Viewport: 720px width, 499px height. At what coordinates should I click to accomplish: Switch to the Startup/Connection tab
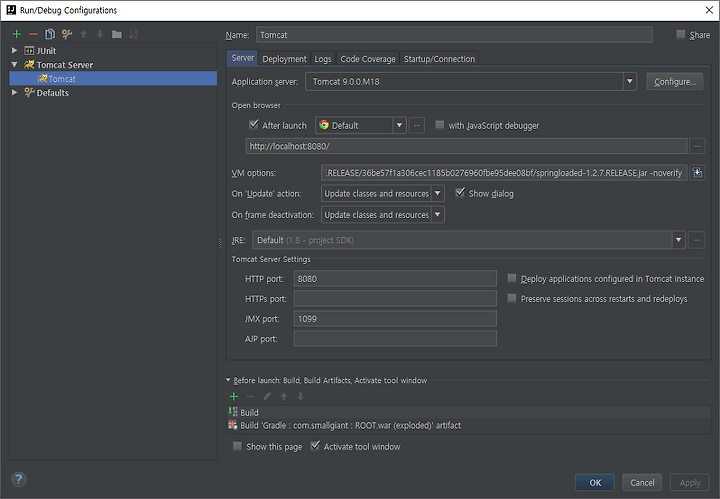coord(439,59)
